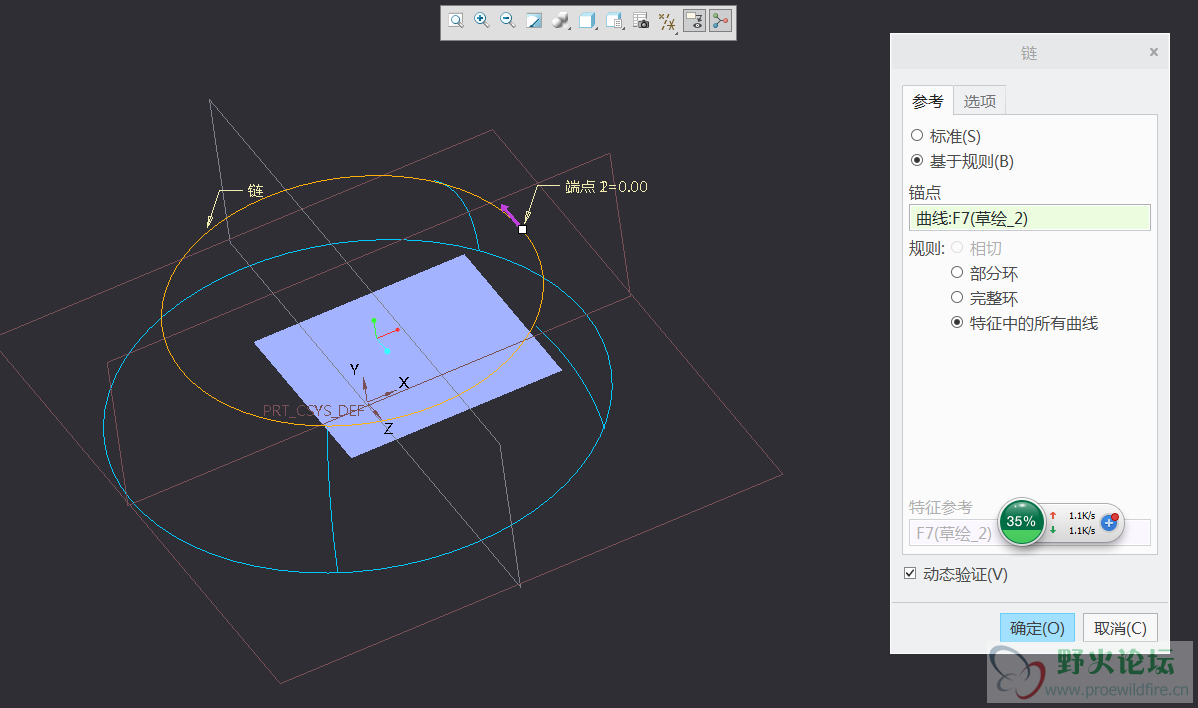
Task: Toggle the spin center icon
Action: pyautogui.click(x=720, y=21)
